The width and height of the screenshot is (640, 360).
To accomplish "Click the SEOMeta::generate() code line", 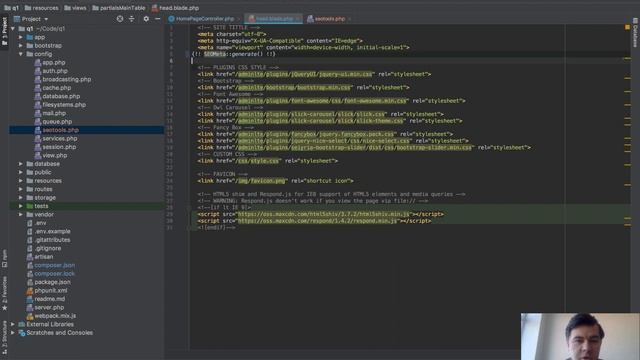I will [234, 54].
